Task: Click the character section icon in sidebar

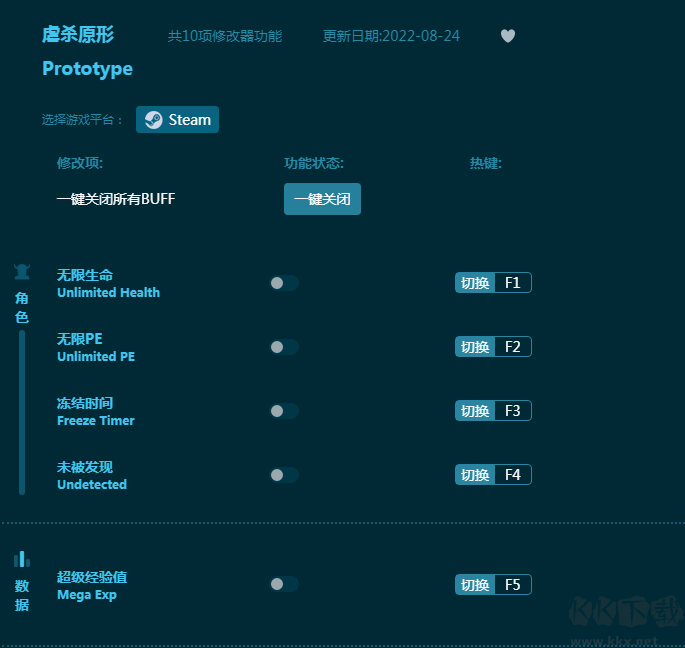Action: coord(22,272)
